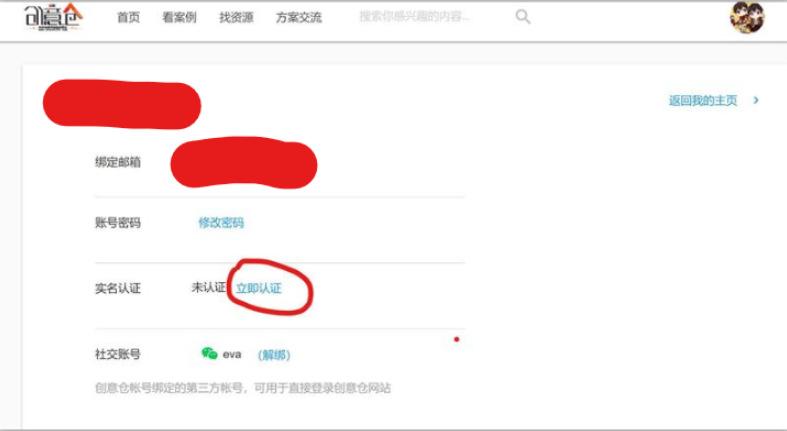Click (解绑) to unbind WeChat
The width and height of the screenshot is (787, 431).
click(x=274, y=355)
